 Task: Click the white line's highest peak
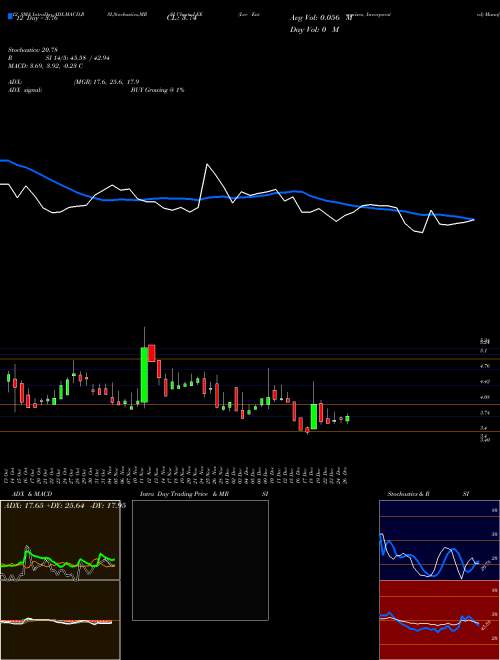pos(207,165)
